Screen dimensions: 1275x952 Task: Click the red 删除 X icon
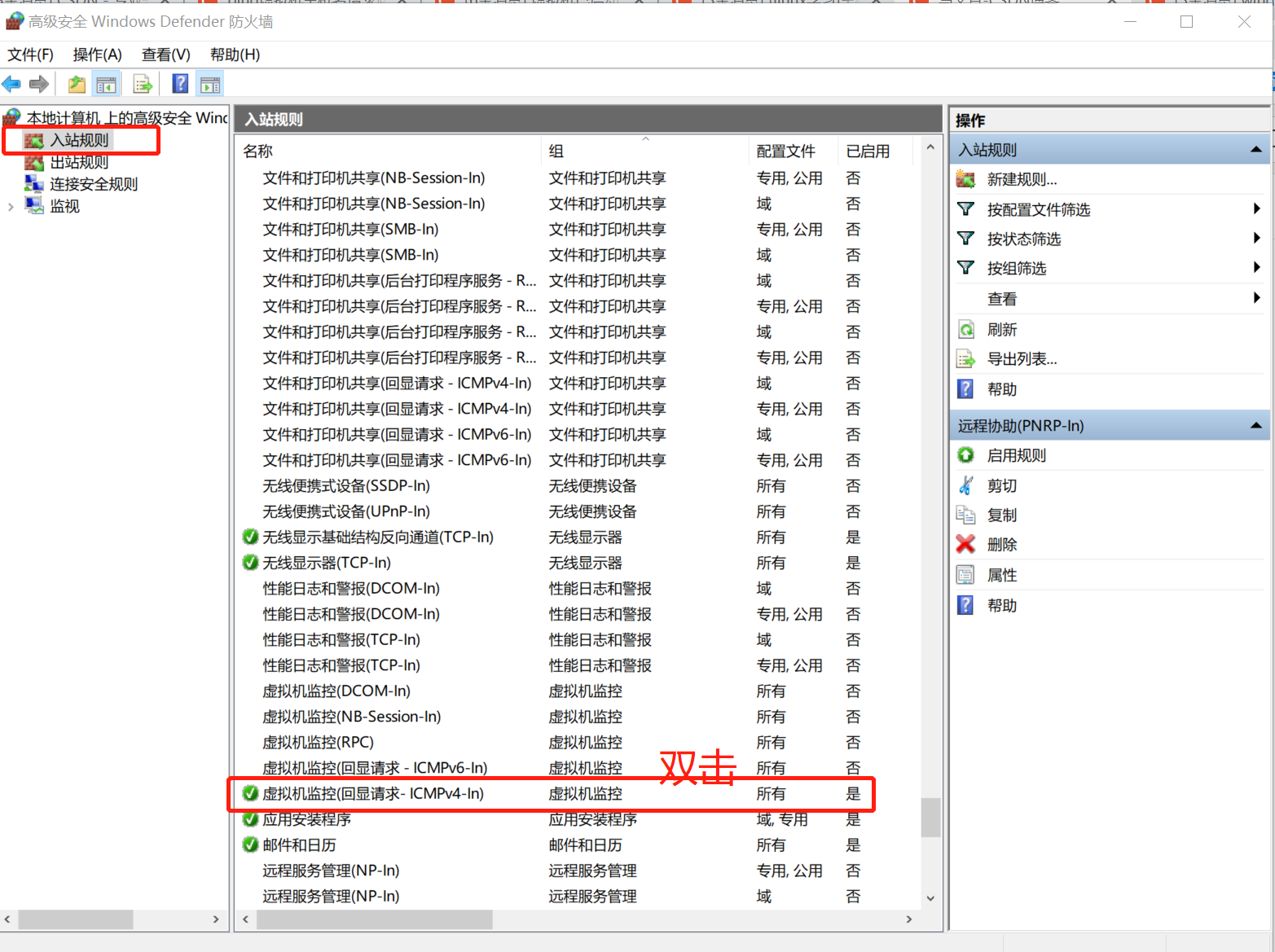click(x=965, y=544)
